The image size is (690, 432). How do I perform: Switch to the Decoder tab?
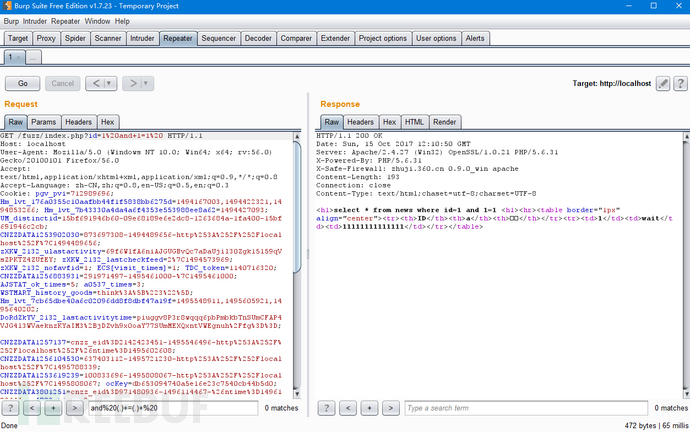click(x=258, y=38)
